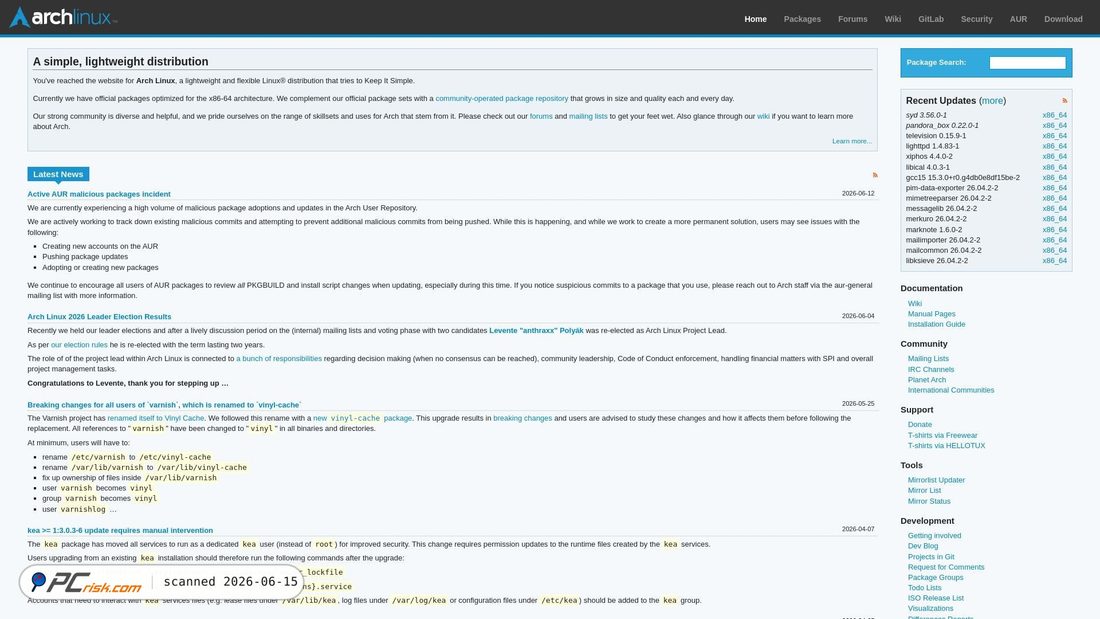Go to the Home nav item
Screen dimensions: 1100x619
tap(756, 19)
